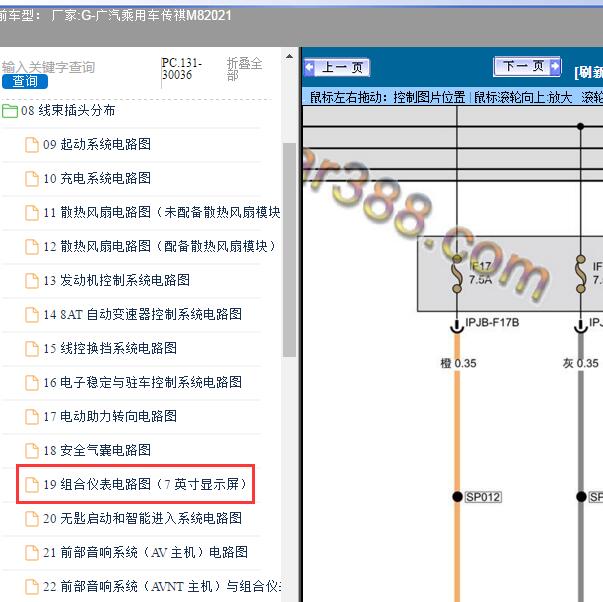Open 18 安全气囊电路图
The width and height of the screenshot is (603, 602).
pyautogui.click(x=97, y=450)
